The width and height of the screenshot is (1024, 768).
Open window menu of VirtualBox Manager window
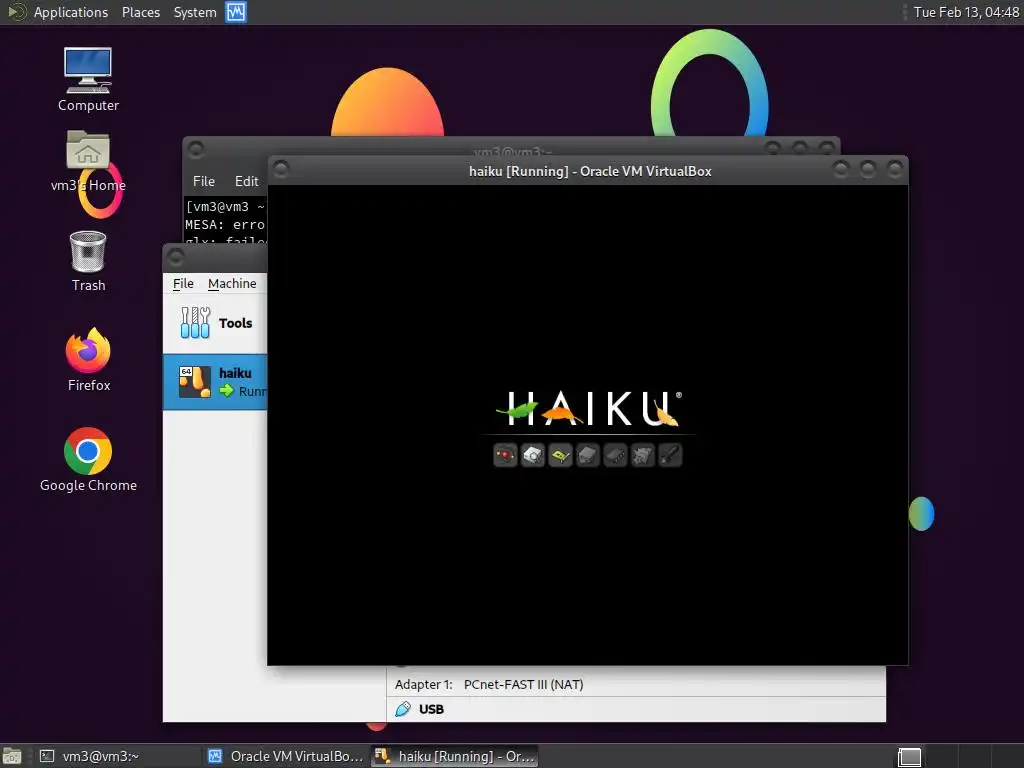pos(176,257)
